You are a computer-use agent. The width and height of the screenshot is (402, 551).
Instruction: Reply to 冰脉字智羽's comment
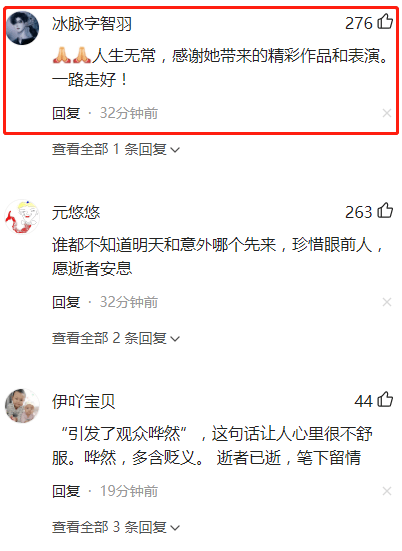click(66, 113)
